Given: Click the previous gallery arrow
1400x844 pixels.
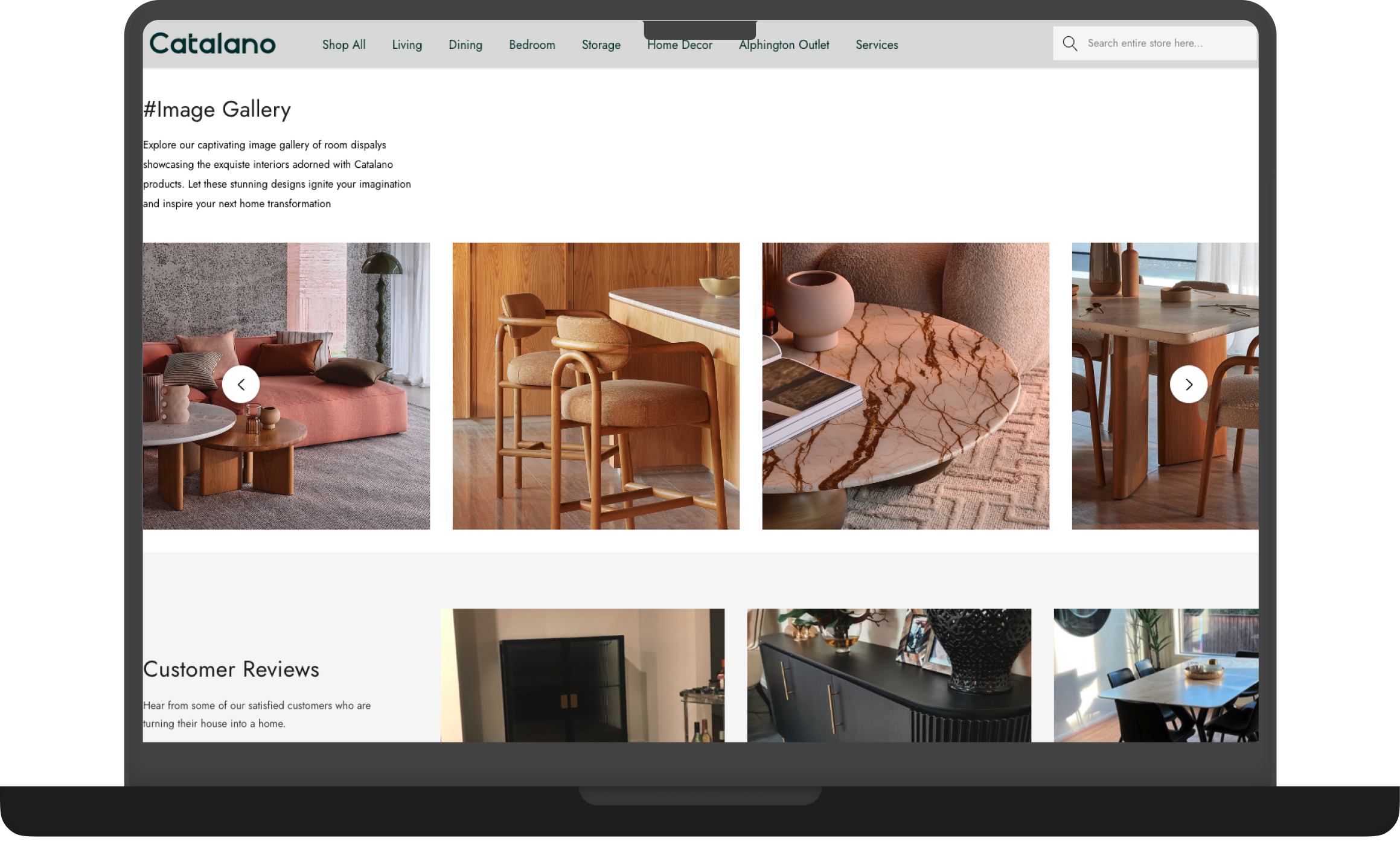Looking at the screenshot, I should coord(241,385).
